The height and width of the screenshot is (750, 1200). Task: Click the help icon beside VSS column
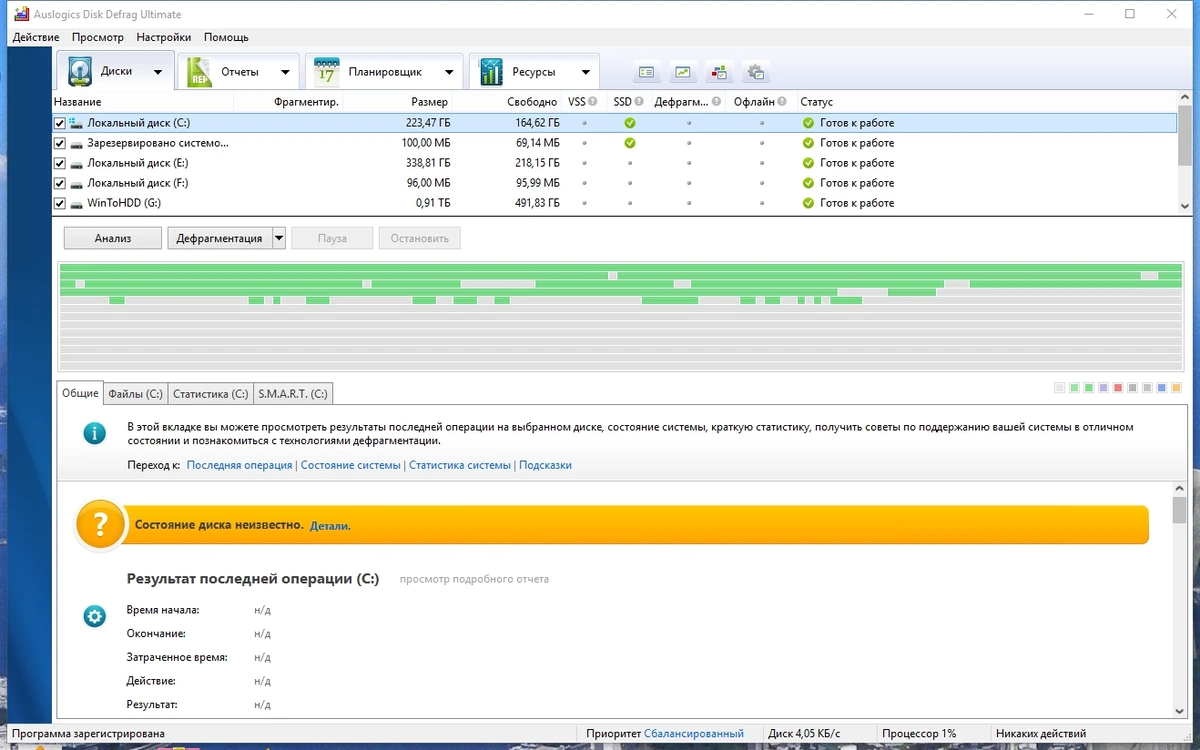[x=593, y=102]
